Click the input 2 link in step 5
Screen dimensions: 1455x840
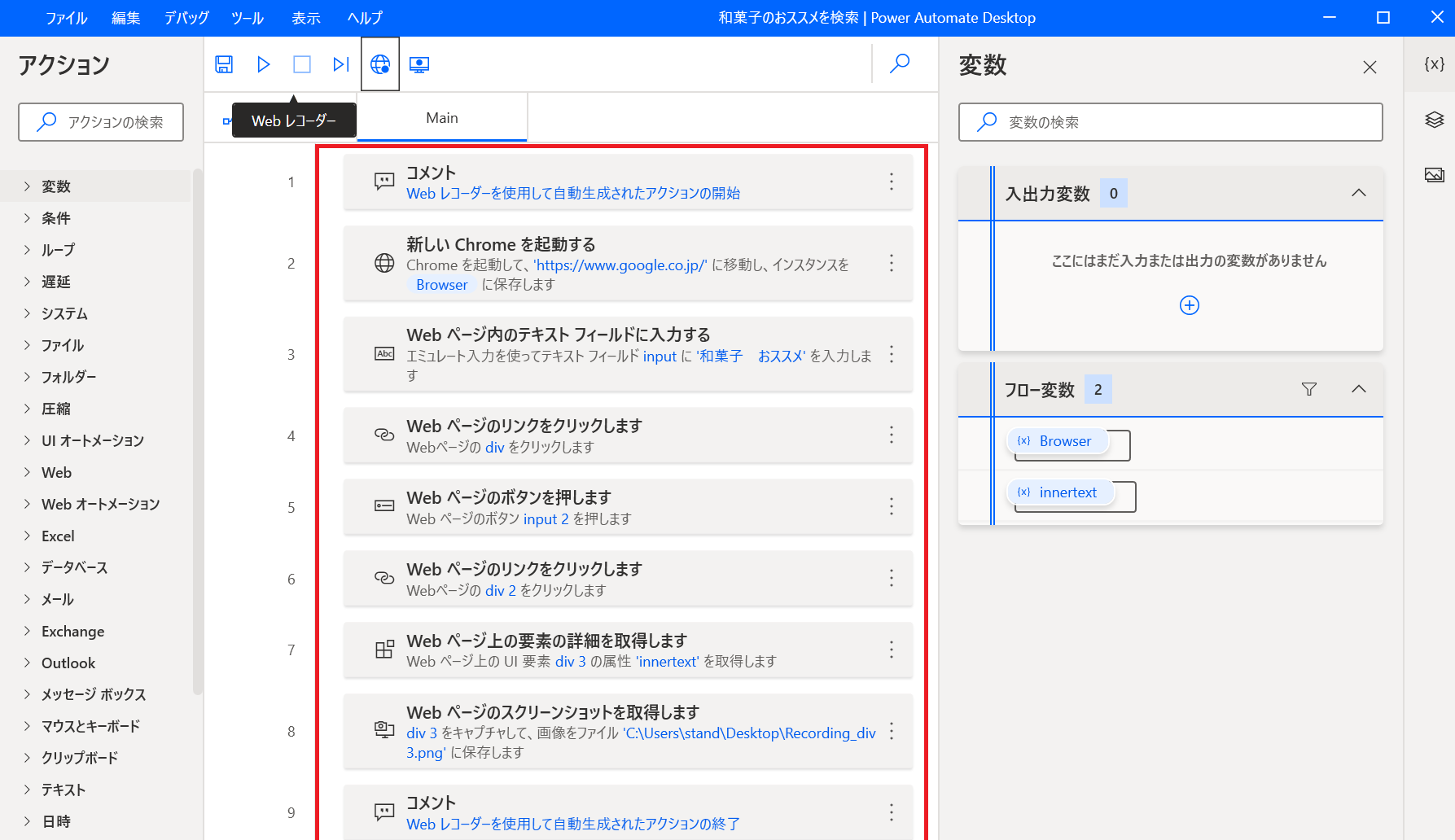[x=546, y=519]
